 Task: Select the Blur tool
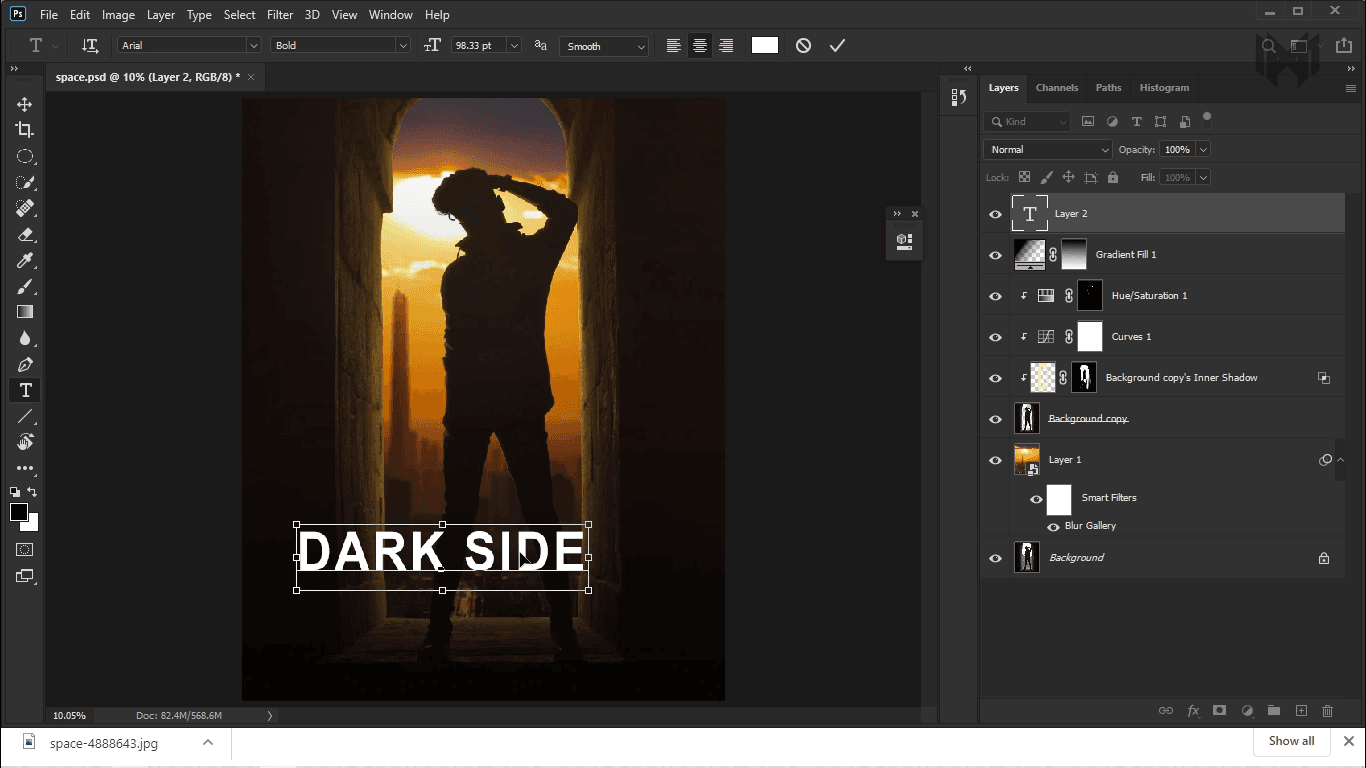click(x=25, y=338)
